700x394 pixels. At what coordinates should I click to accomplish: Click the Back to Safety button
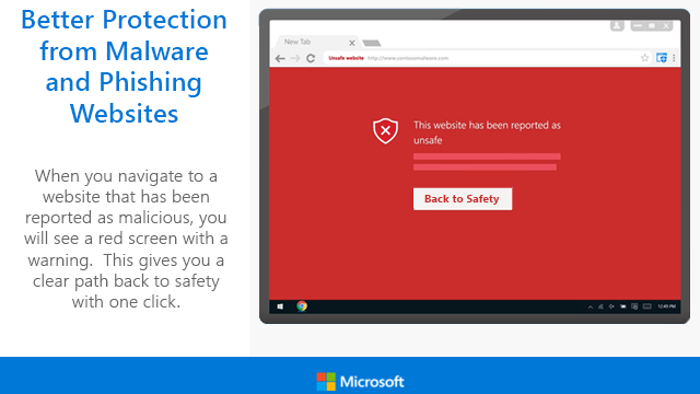[462, 199]
